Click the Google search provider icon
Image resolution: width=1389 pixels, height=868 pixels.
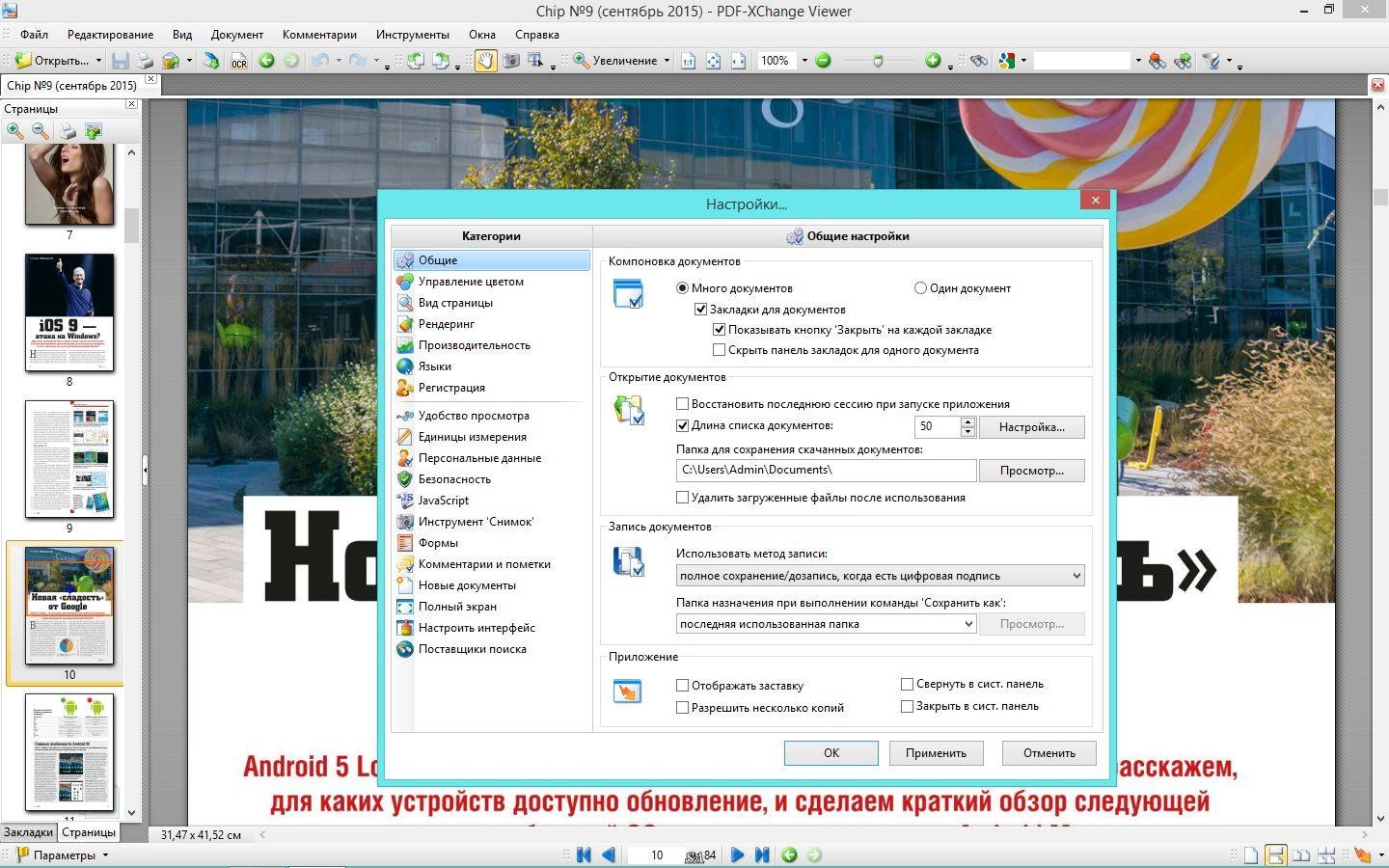click(x=1007, y=61)
